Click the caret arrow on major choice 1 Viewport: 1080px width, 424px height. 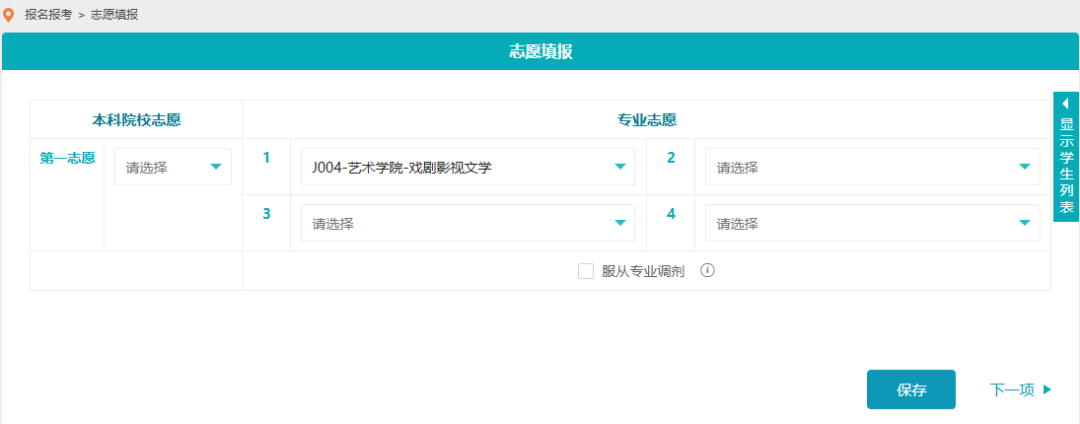click(620, 167)
